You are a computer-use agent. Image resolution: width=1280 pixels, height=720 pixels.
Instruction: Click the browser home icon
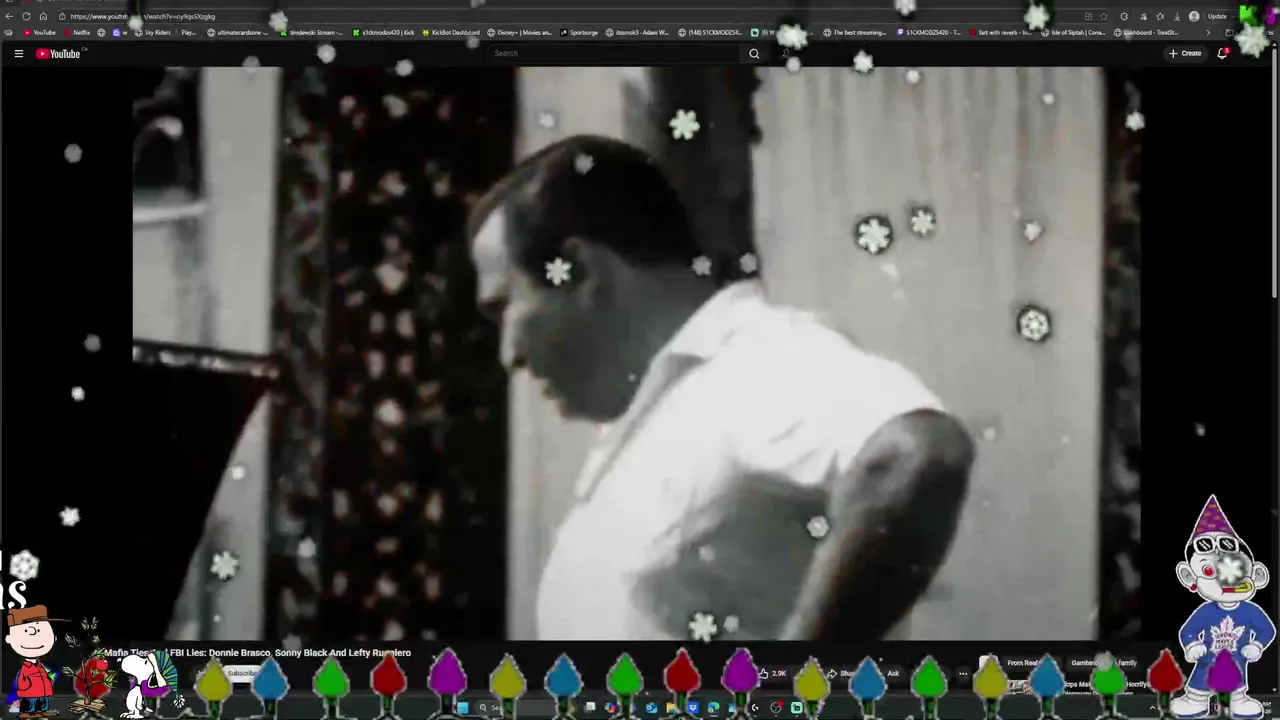(43, 16)
